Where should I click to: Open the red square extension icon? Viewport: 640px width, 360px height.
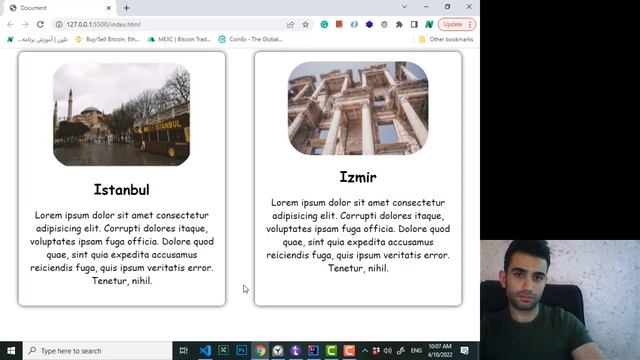tap(339, 24)
